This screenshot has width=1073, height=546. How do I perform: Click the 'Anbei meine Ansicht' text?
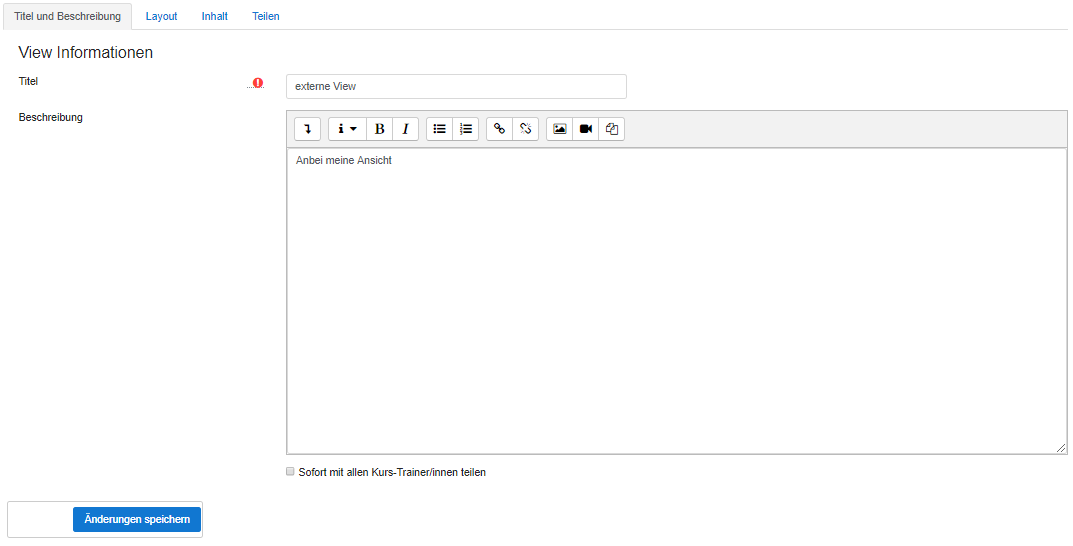tap(344, 160)
